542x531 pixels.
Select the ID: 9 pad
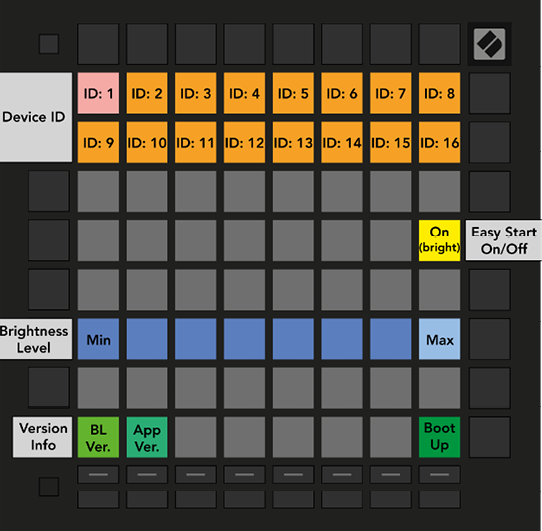pos(98,142)
